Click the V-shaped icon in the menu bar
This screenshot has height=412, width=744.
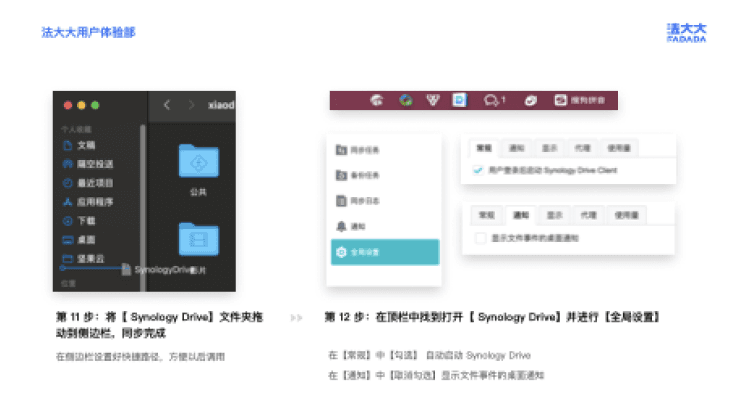(x=433, y=100)
